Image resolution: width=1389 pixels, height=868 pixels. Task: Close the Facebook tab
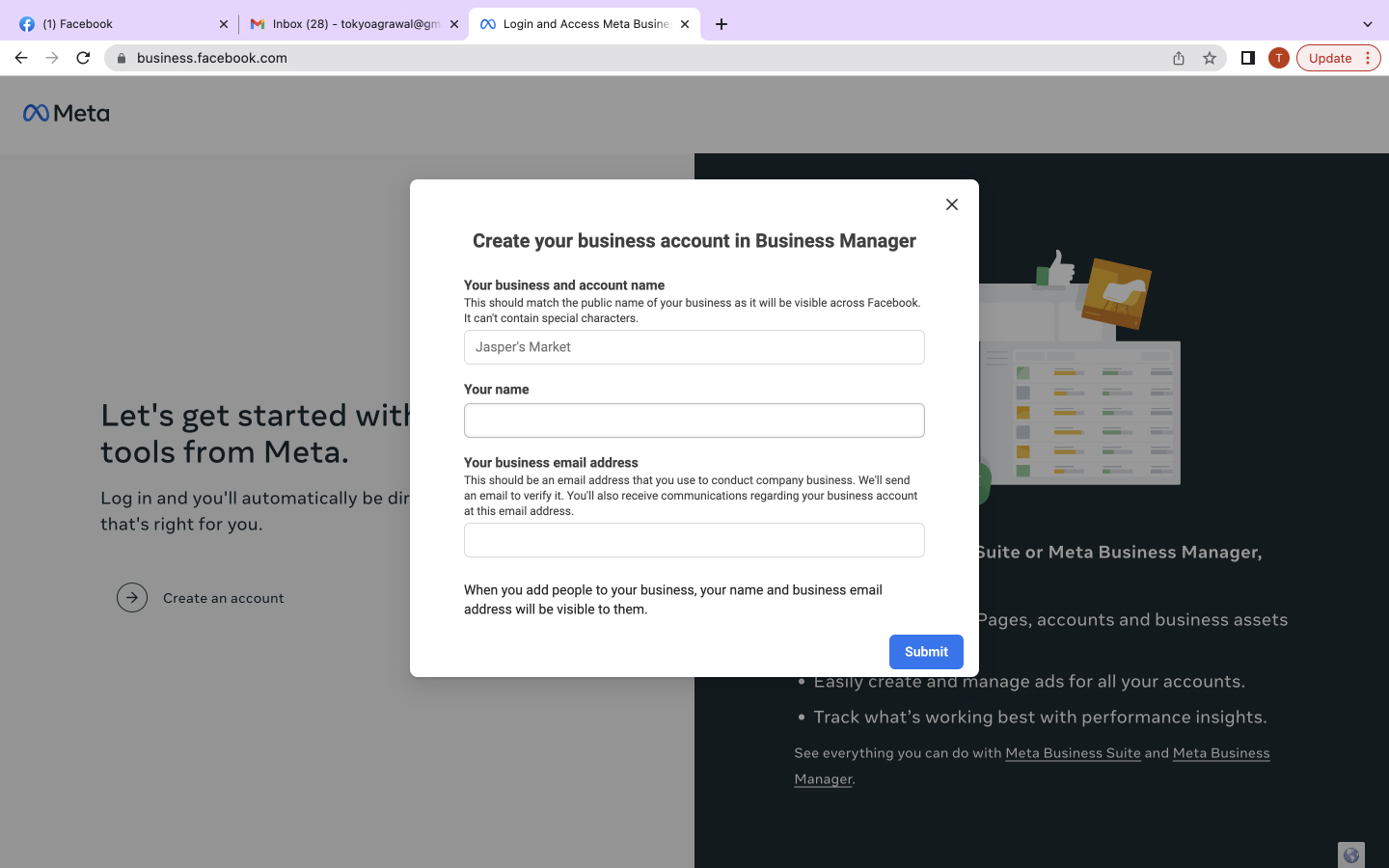click(224, 24)
